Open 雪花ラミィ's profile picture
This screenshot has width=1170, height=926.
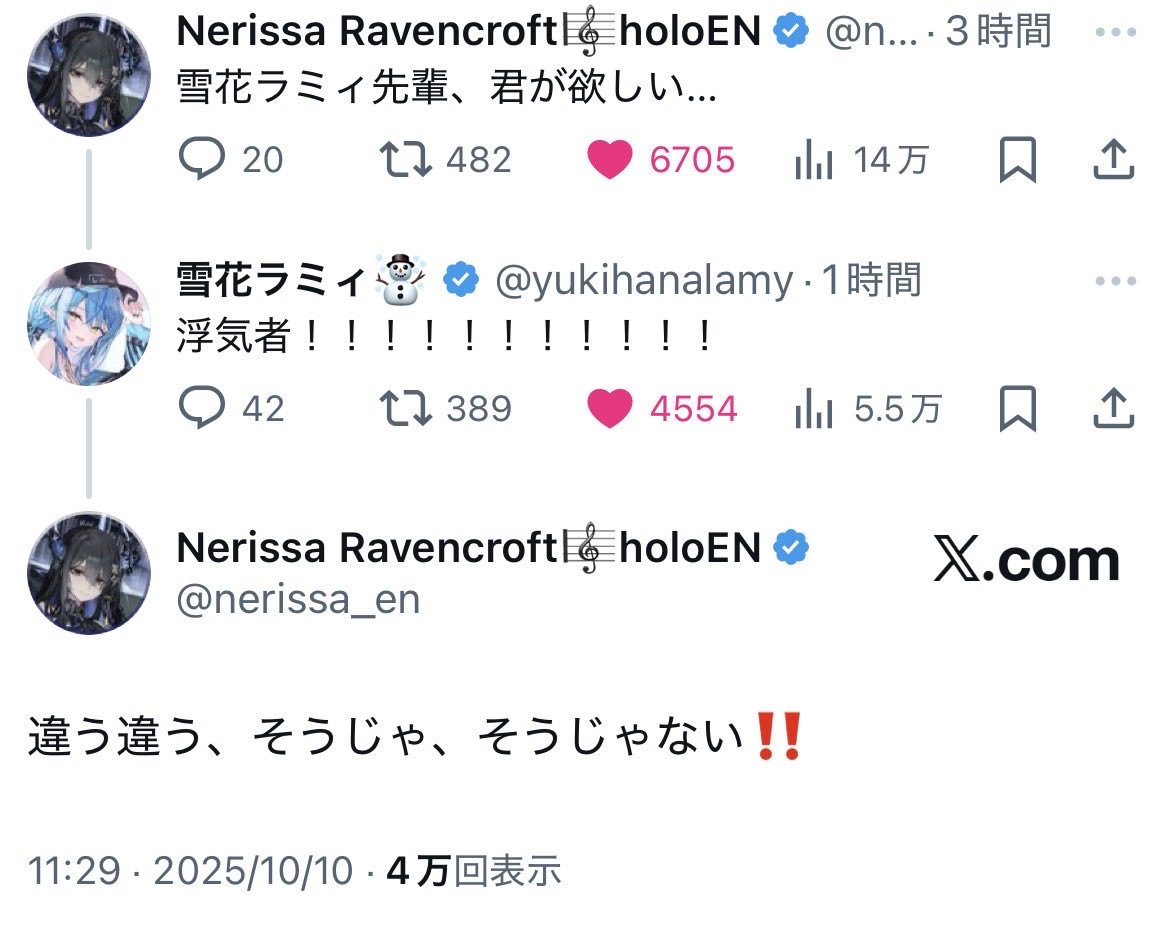point(88,324)
